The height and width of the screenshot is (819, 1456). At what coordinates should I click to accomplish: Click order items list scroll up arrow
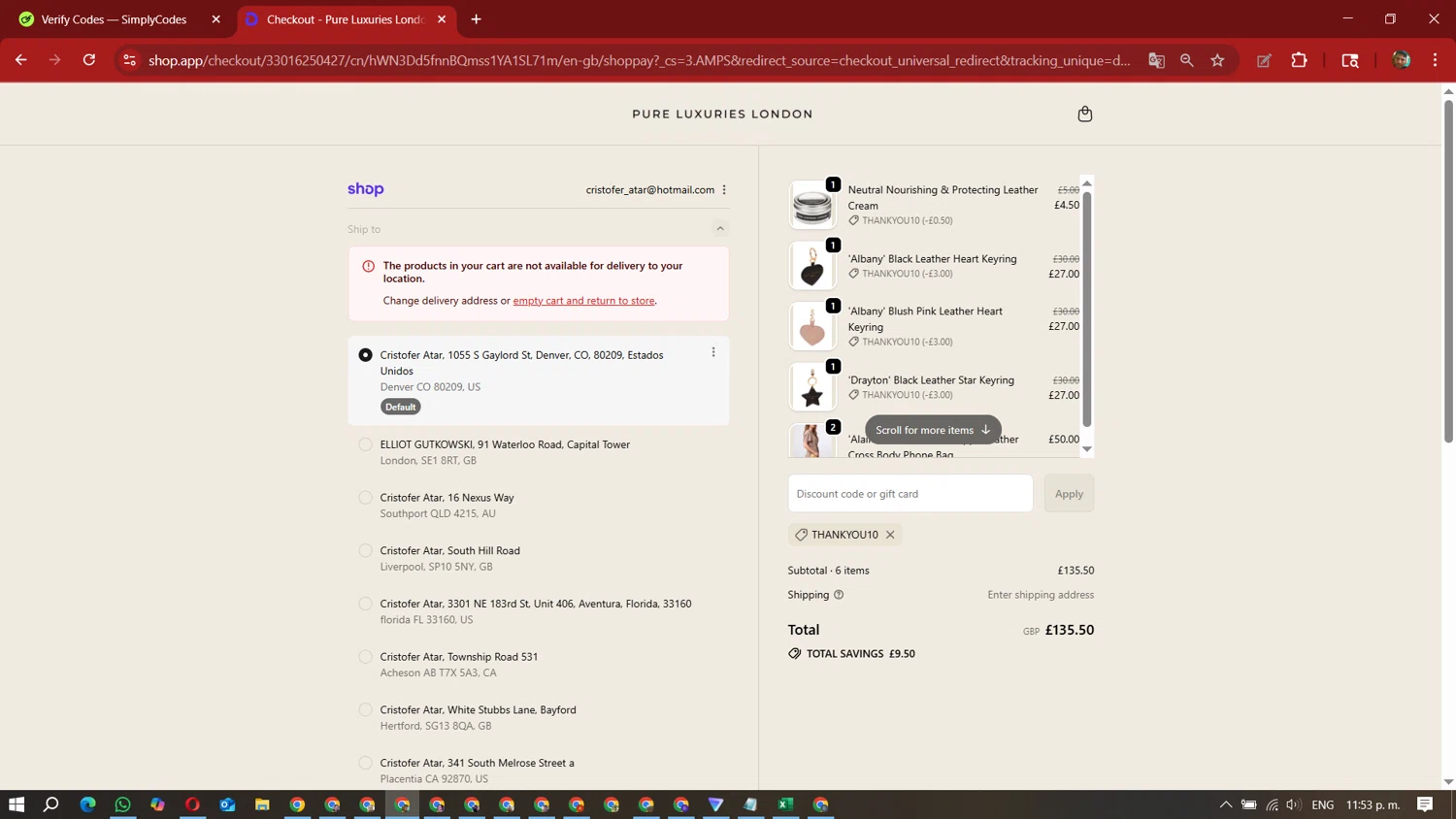(1087, 183)
